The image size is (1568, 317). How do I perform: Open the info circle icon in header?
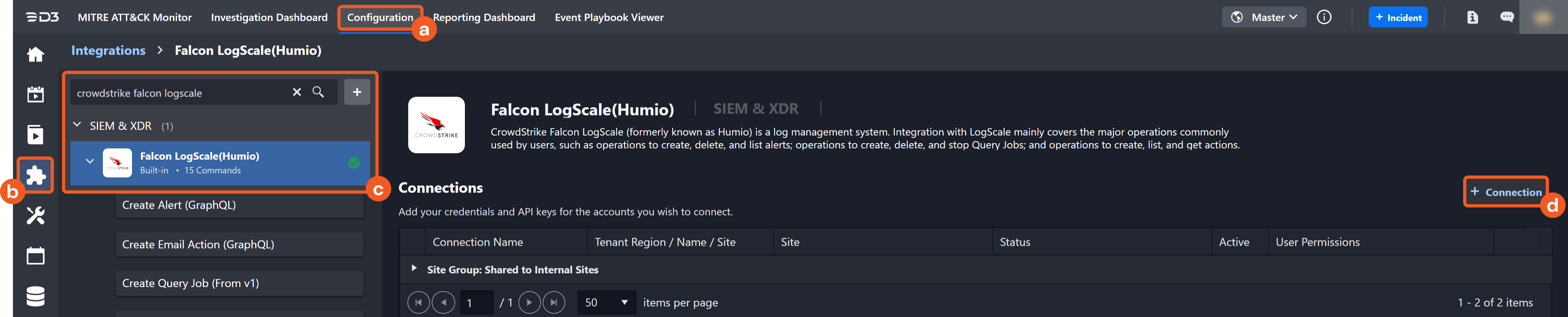tap(1323, 18)
